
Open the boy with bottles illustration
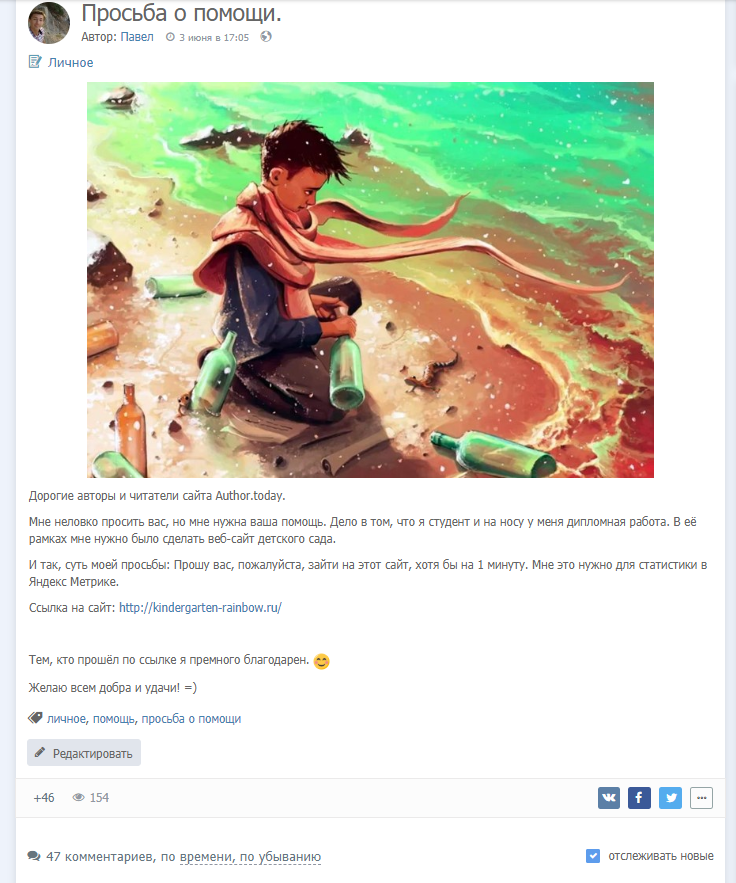coord(370,280)
